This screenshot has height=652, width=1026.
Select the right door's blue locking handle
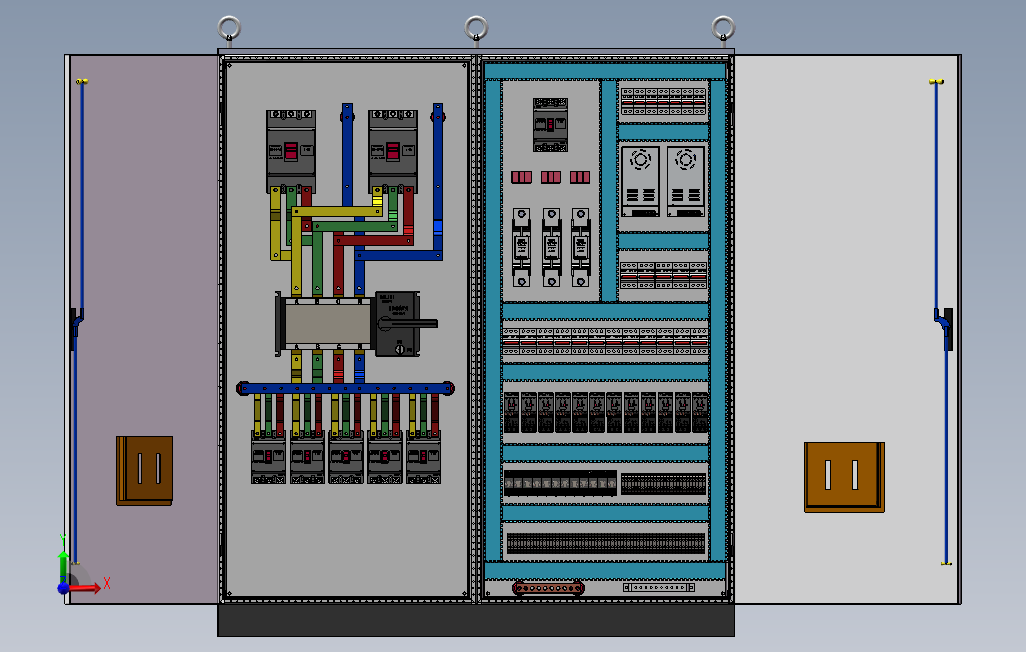pos(942,322)
